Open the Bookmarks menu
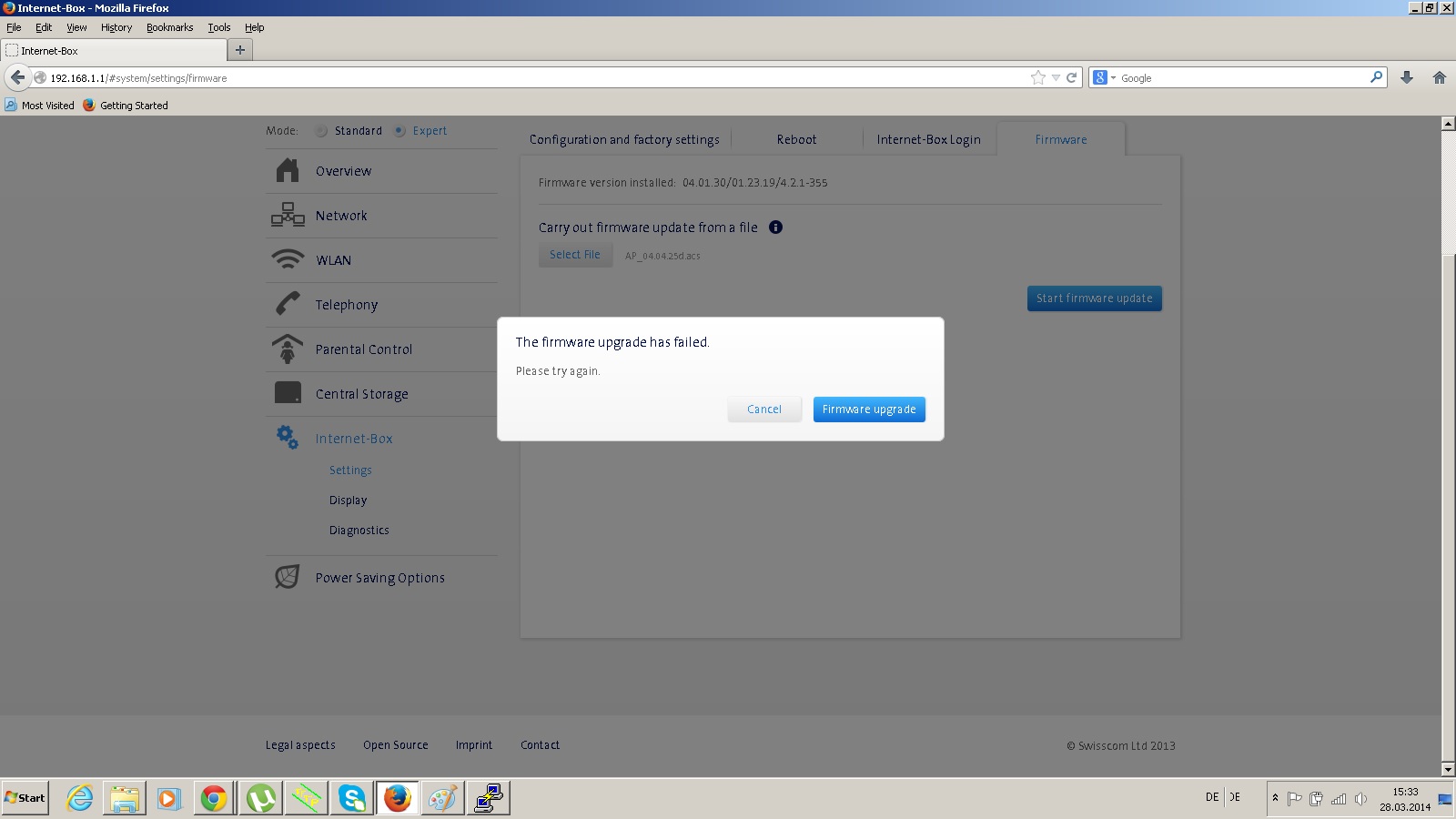1456x819 pixels. coord(169,27)
